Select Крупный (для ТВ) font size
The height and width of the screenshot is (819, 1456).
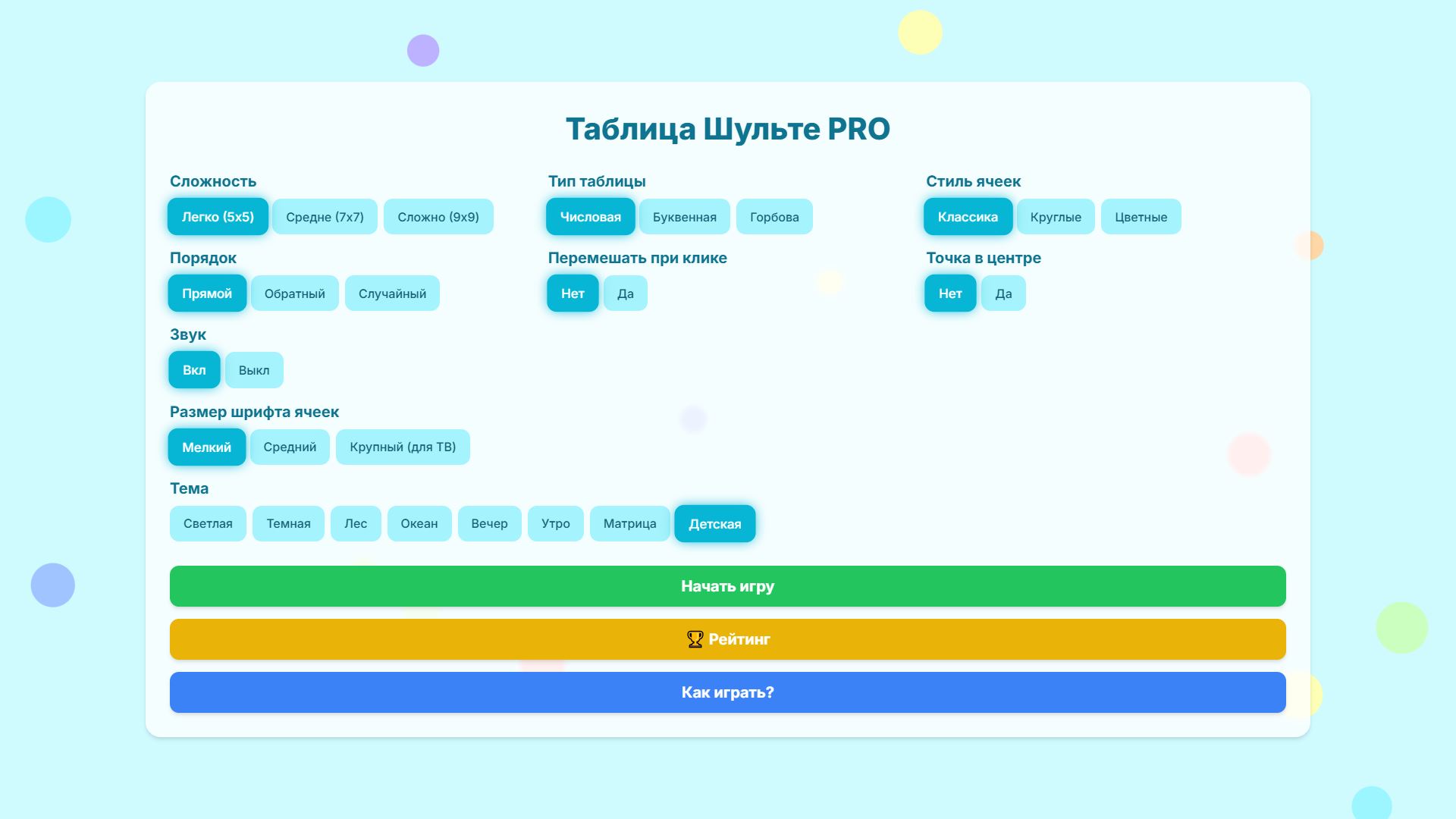402,447
